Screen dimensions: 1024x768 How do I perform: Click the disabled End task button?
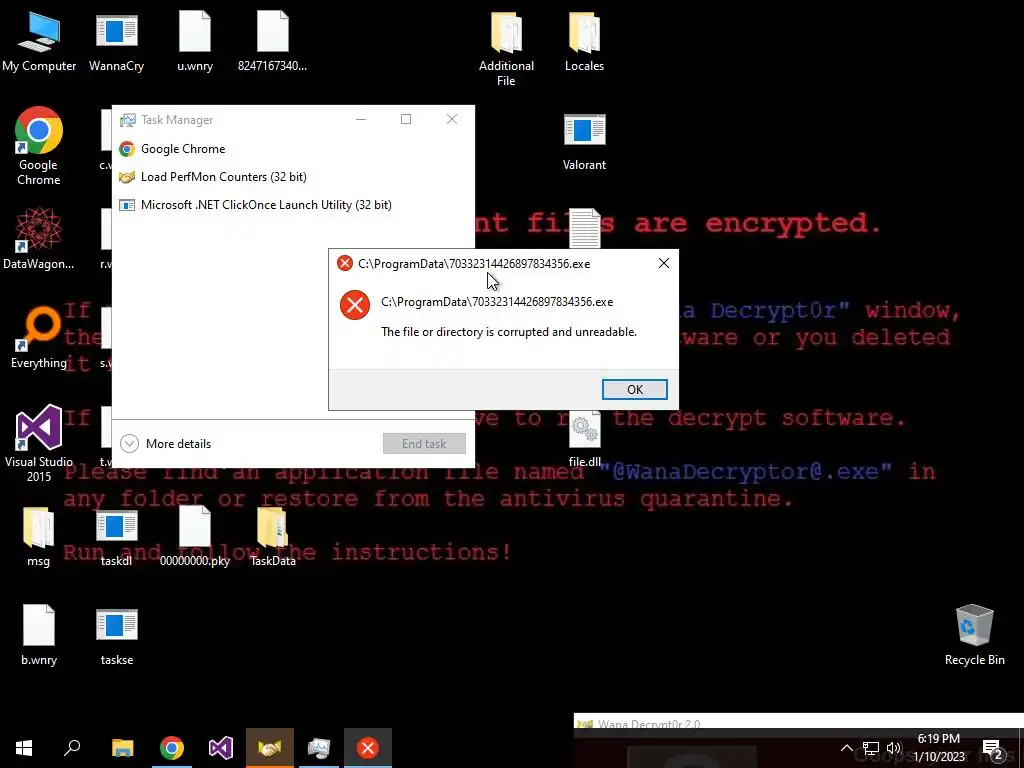tap(424, 443)
